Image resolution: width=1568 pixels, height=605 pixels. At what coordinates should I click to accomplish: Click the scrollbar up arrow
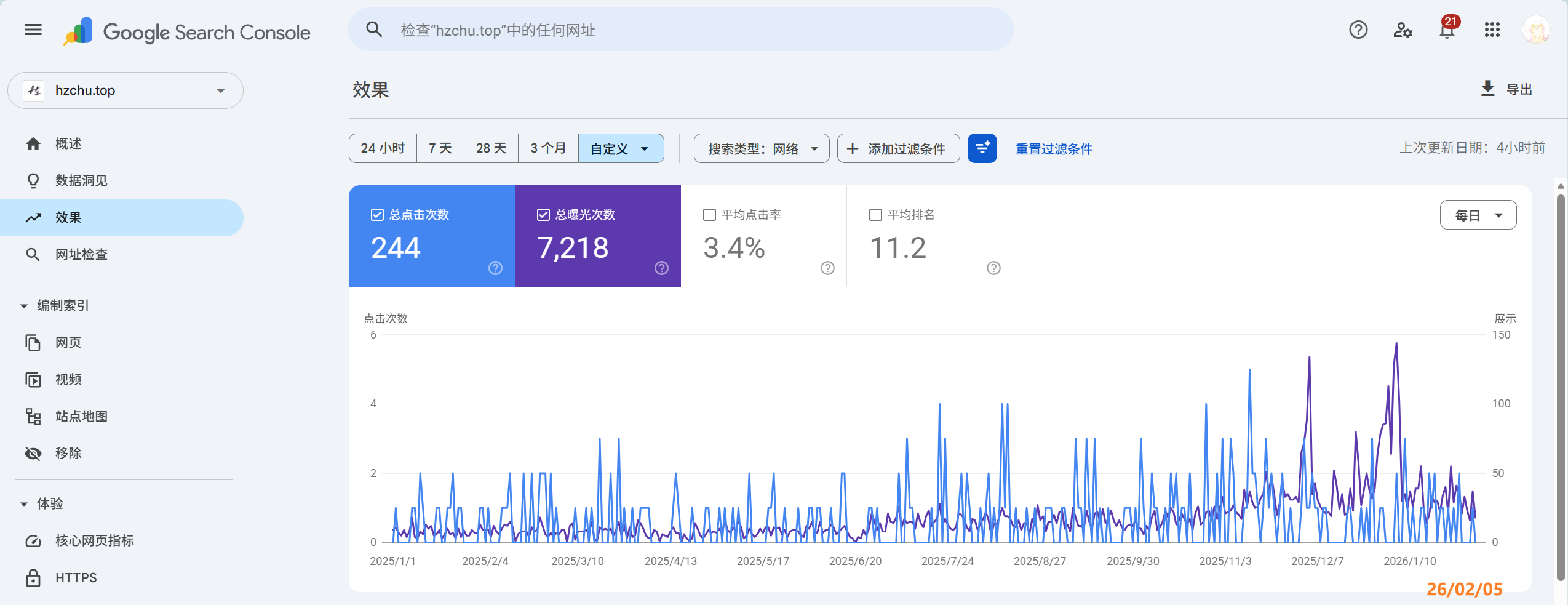(x=1561, y=186)
